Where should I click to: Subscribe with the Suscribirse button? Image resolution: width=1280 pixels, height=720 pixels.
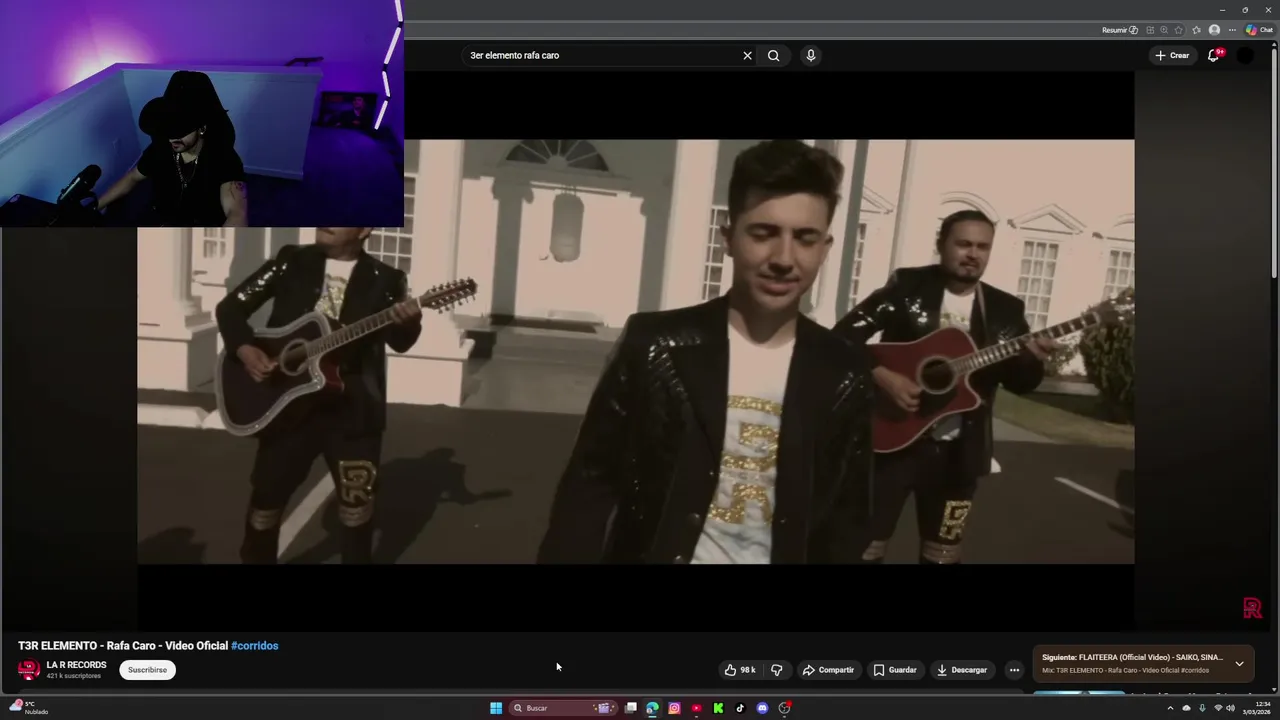pos(147,670)
